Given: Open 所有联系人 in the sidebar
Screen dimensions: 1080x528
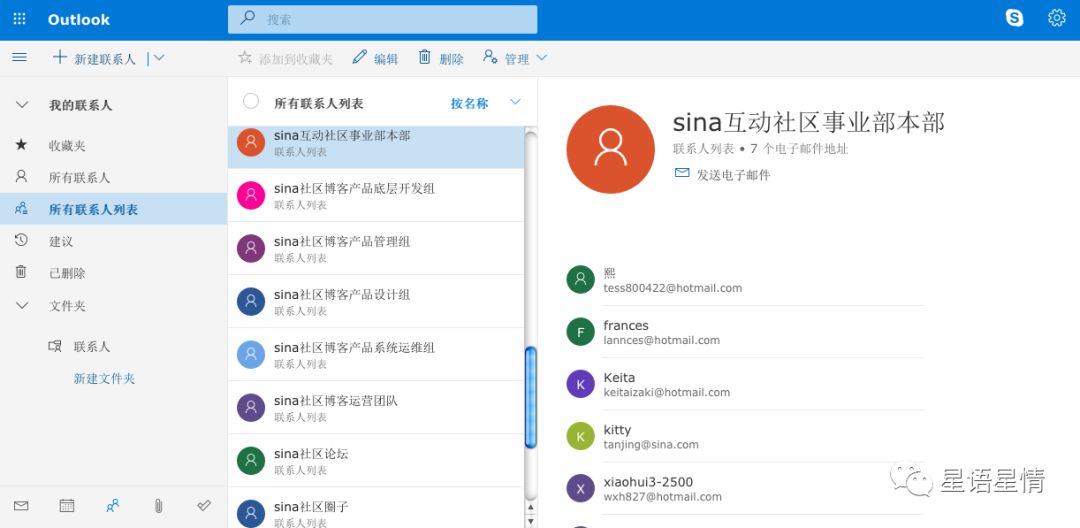Looking at the screenshot, I should [x=114, y=177].
